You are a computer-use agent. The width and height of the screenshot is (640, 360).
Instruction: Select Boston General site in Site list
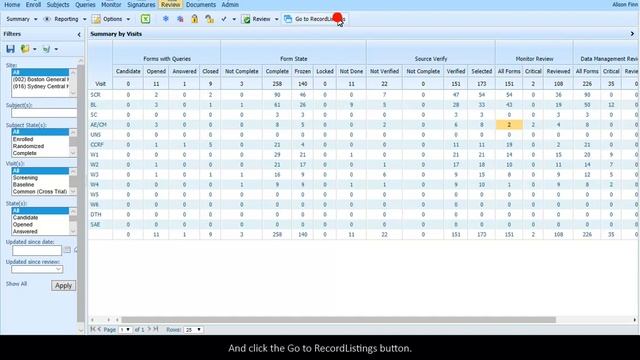[x=40, y=79]
